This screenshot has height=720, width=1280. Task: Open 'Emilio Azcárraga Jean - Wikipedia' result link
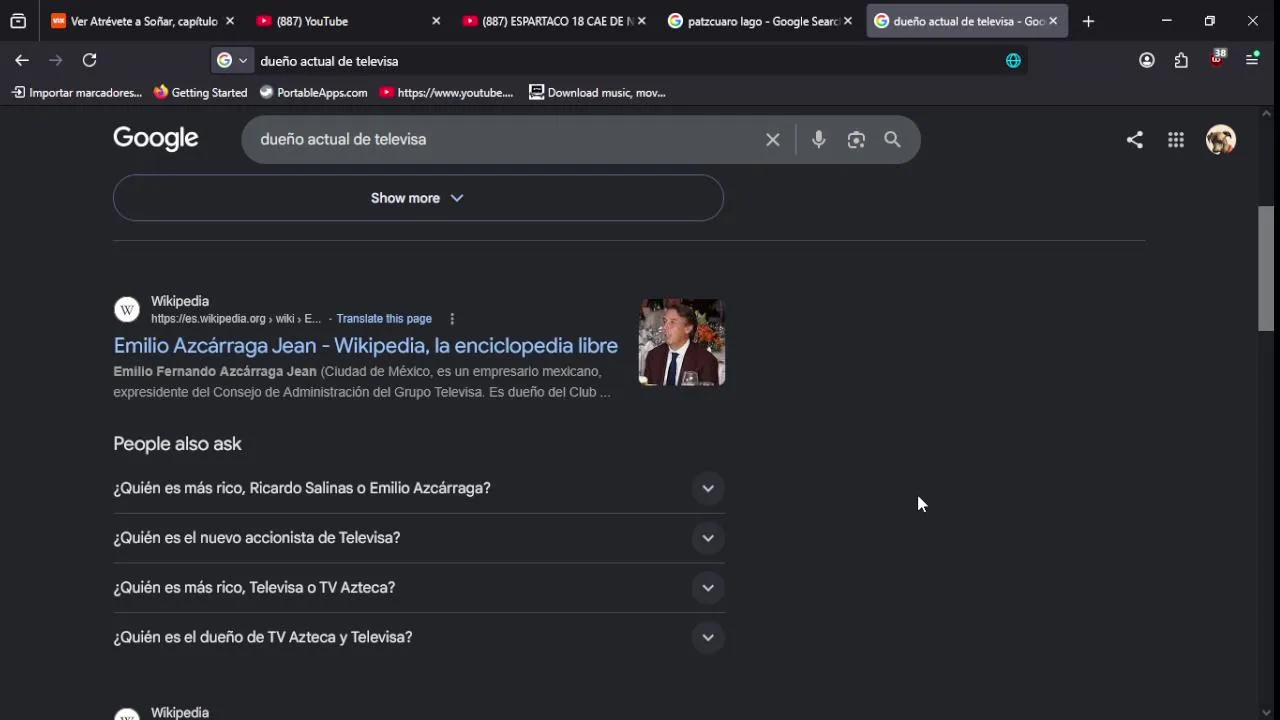pos(366,346)
